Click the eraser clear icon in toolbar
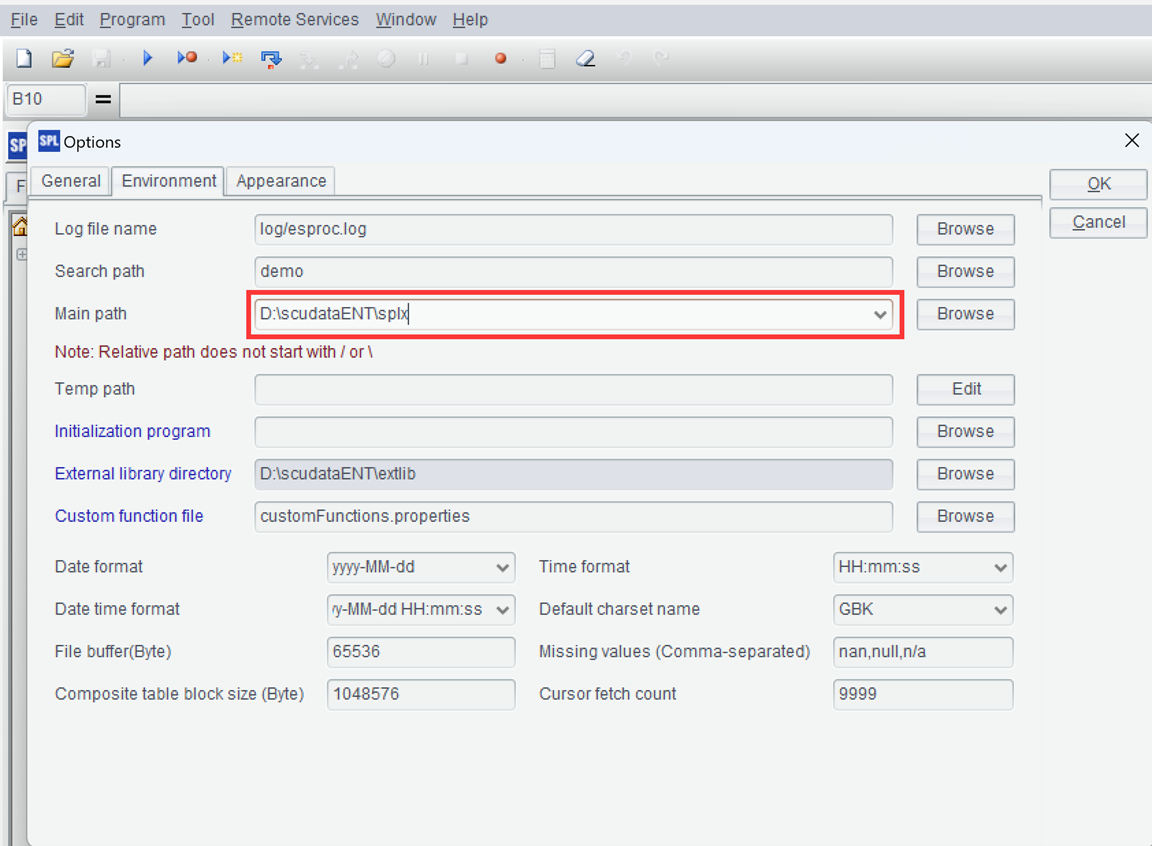1152x846 pixels. (x=586, y=59)
